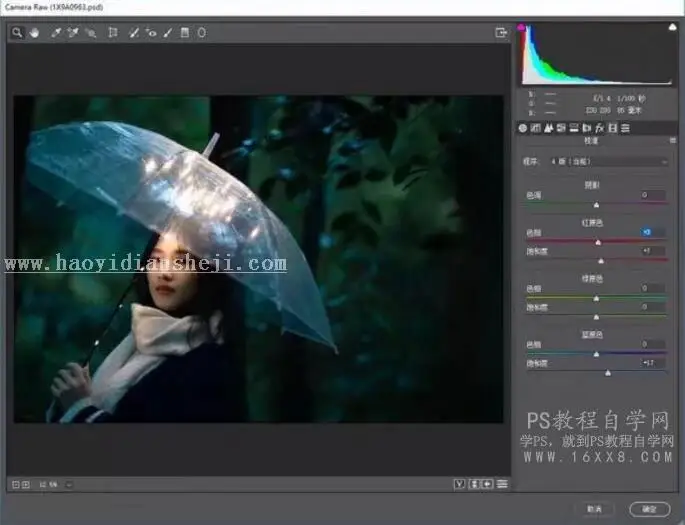
Task: Toggle highlight clipping warning on histogram
Action: [x=672, y=28]
